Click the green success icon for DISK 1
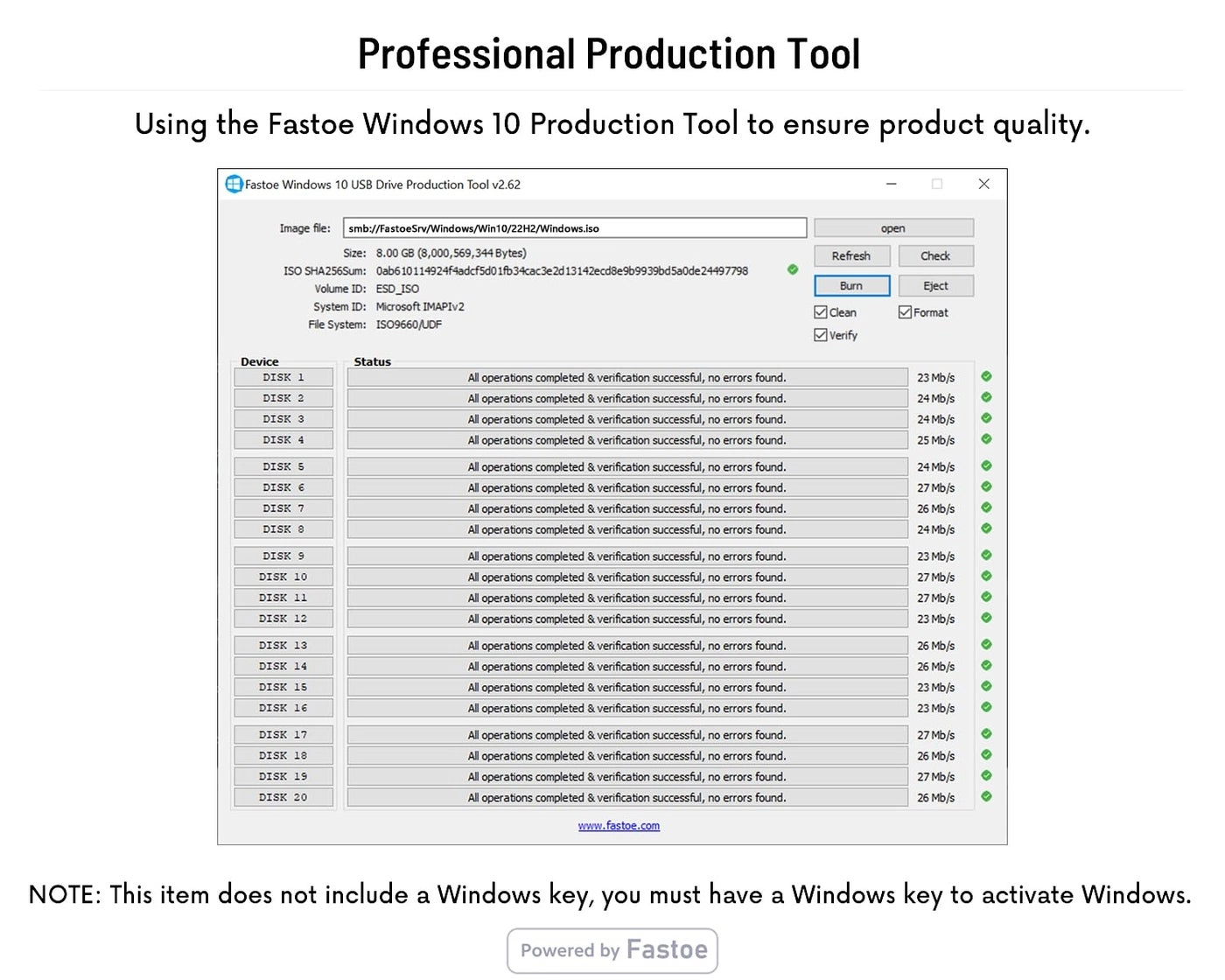Viewport: 1225px width, 980px height. [x=985, y=377]
